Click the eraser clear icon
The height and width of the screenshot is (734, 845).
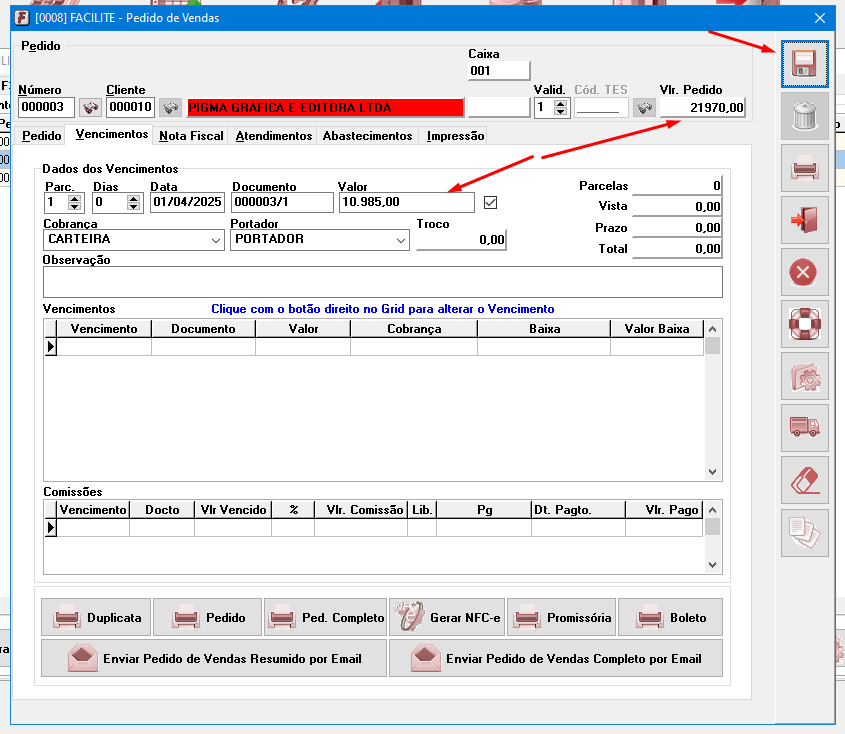coord(805,480)
